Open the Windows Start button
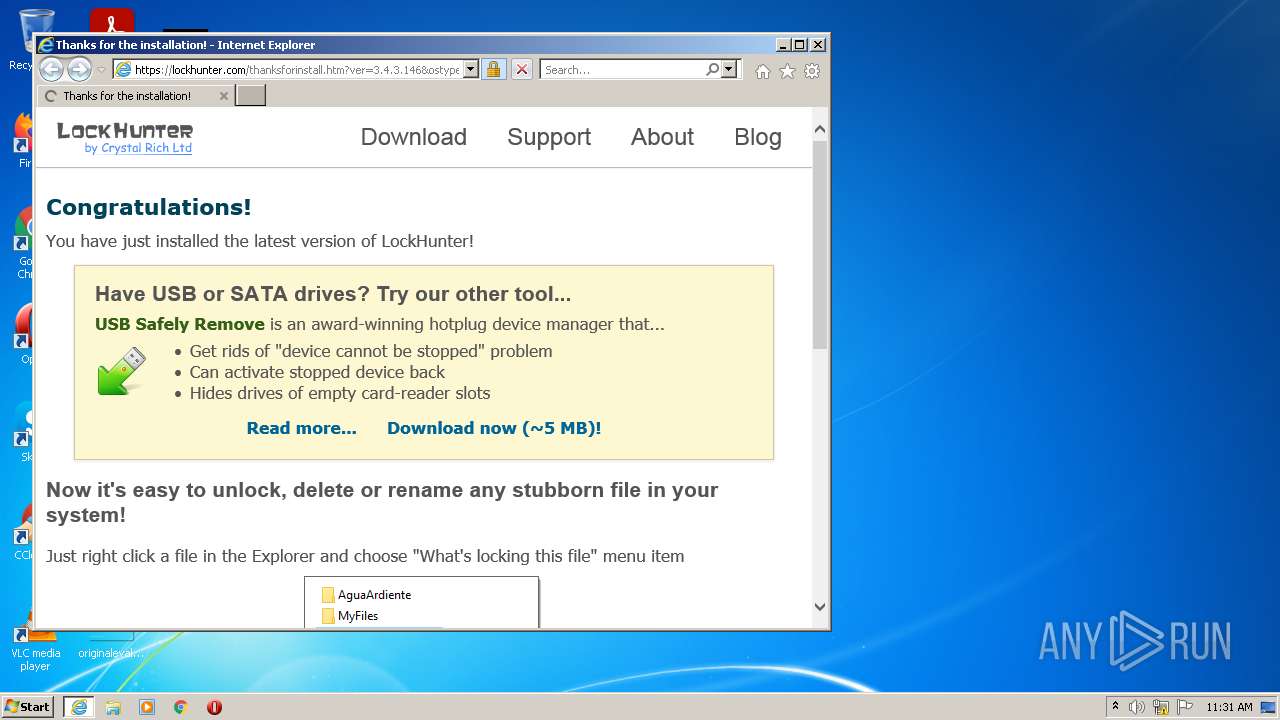The height and width of the screenshot is (720, 1280). pyautogui.click(x=28, y=707)
